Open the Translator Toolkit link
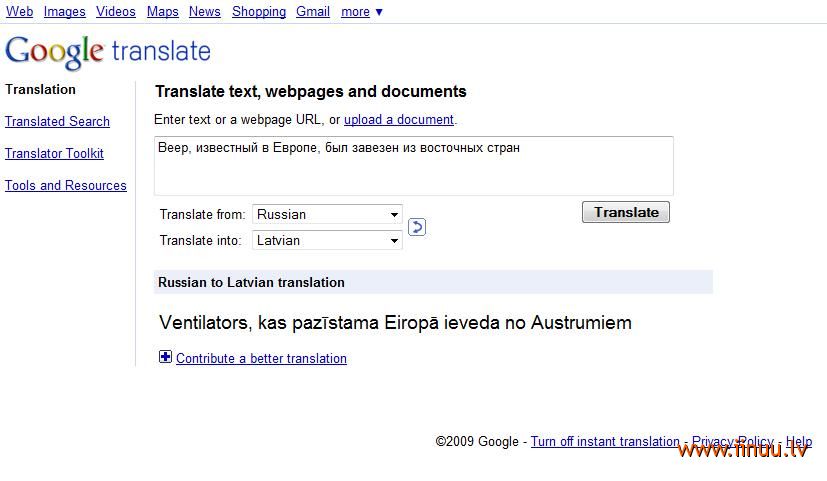The height and width of the screenshot is (481, 827). click(54, 153)
